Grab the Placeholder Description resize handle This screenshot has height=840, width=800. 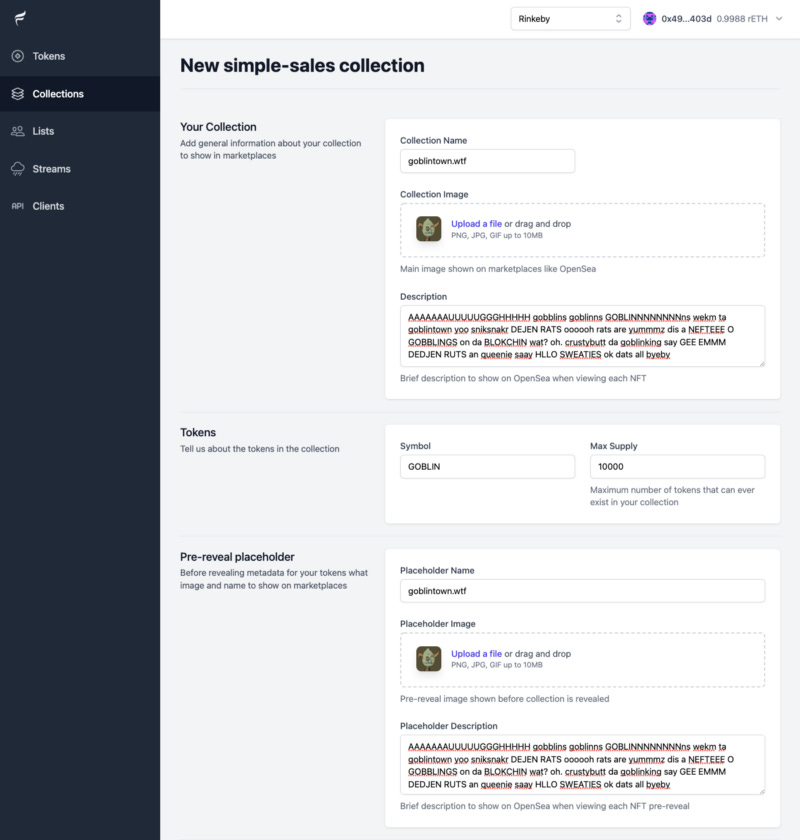click(x=761, y=791)
